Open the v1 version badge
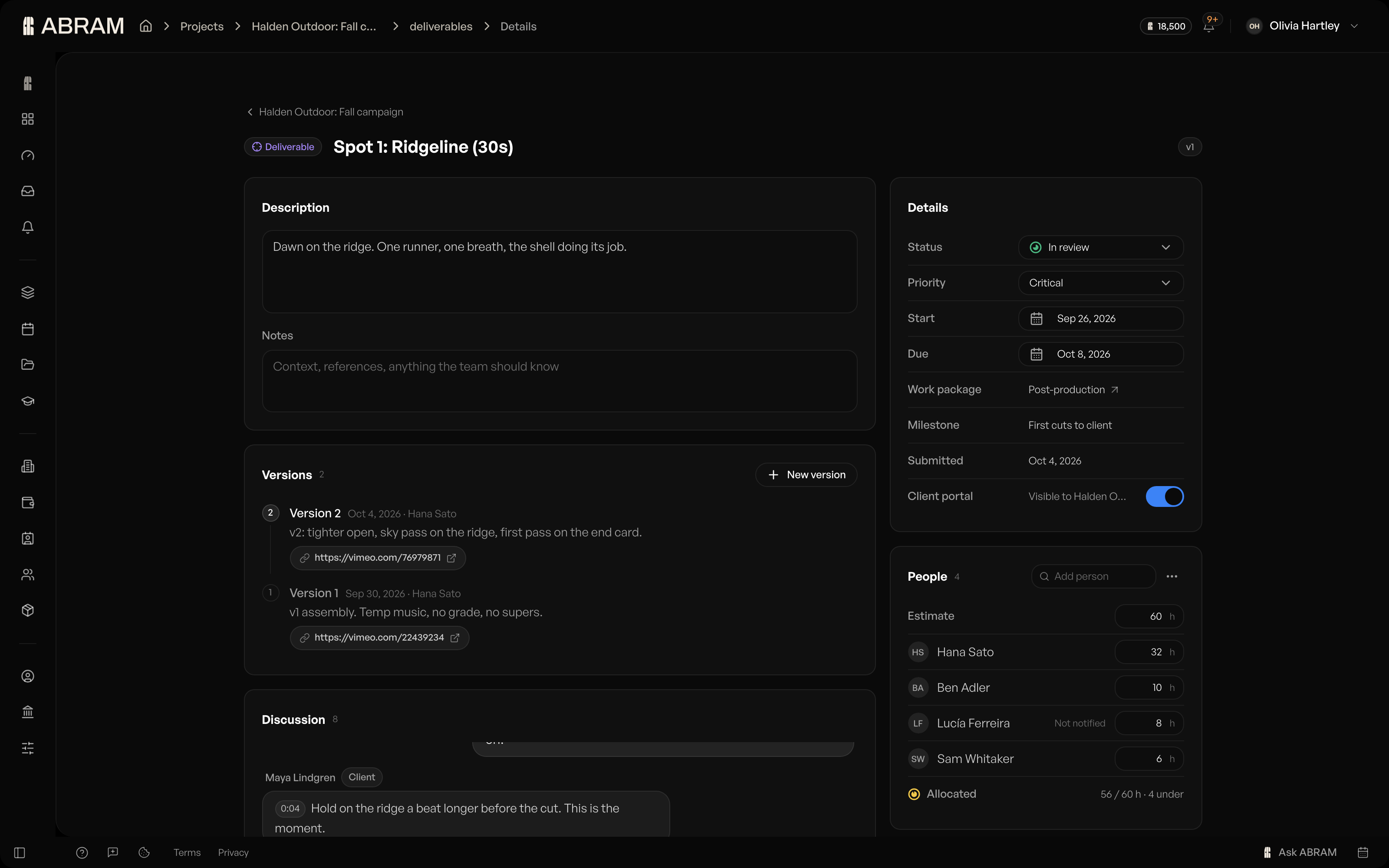1389x868 pixels. click(1190, 147)
